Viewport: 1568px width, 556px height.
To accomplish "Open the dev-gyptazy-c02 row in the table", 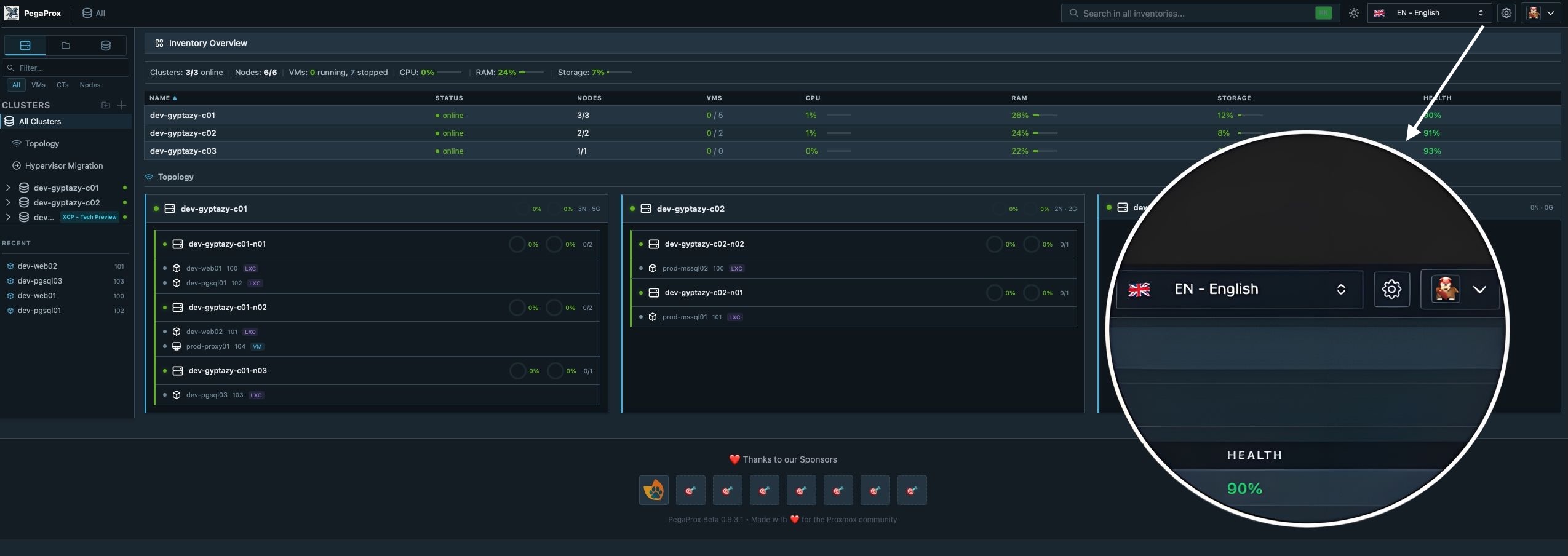I will coord(183,133).
